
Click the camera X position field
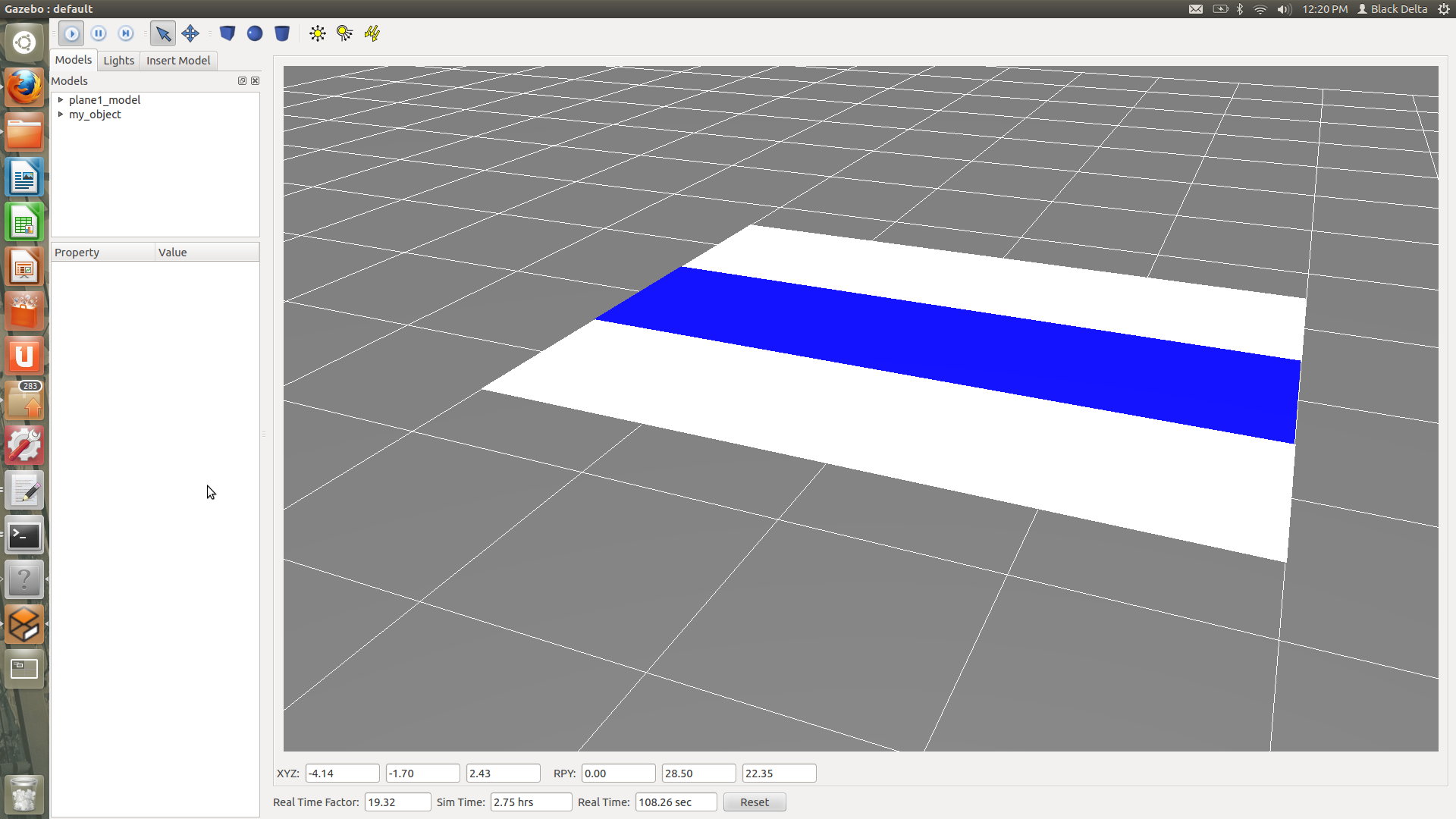[342, 773]
